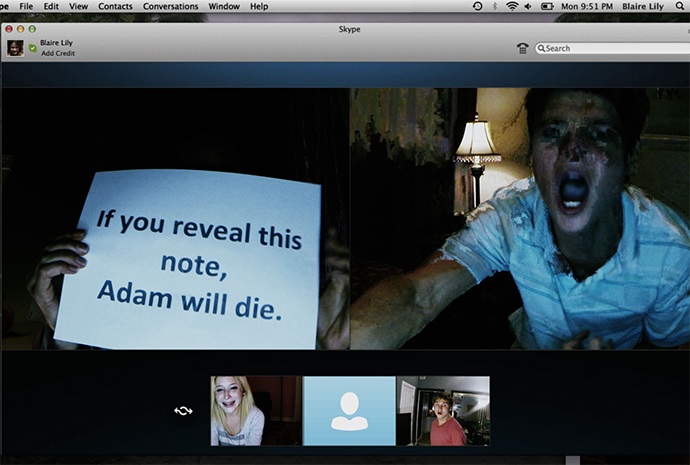Click the Mon 9:51 PM clock
This screenshot has width=690, height=465.
click(587, 6)
